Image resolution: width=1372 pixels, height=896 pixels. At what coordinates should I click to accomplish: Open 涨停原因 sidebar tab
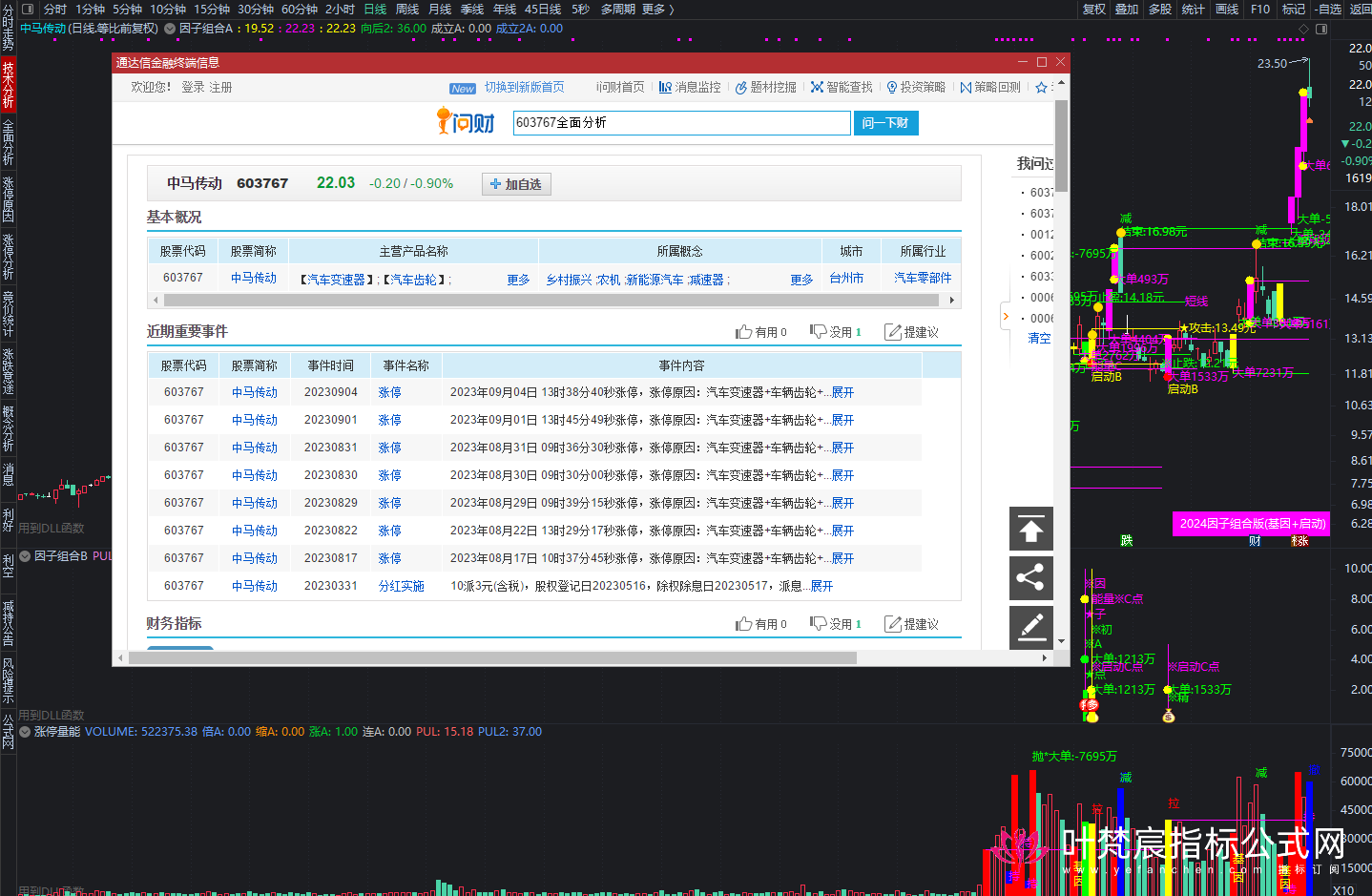tap(8, 199)
